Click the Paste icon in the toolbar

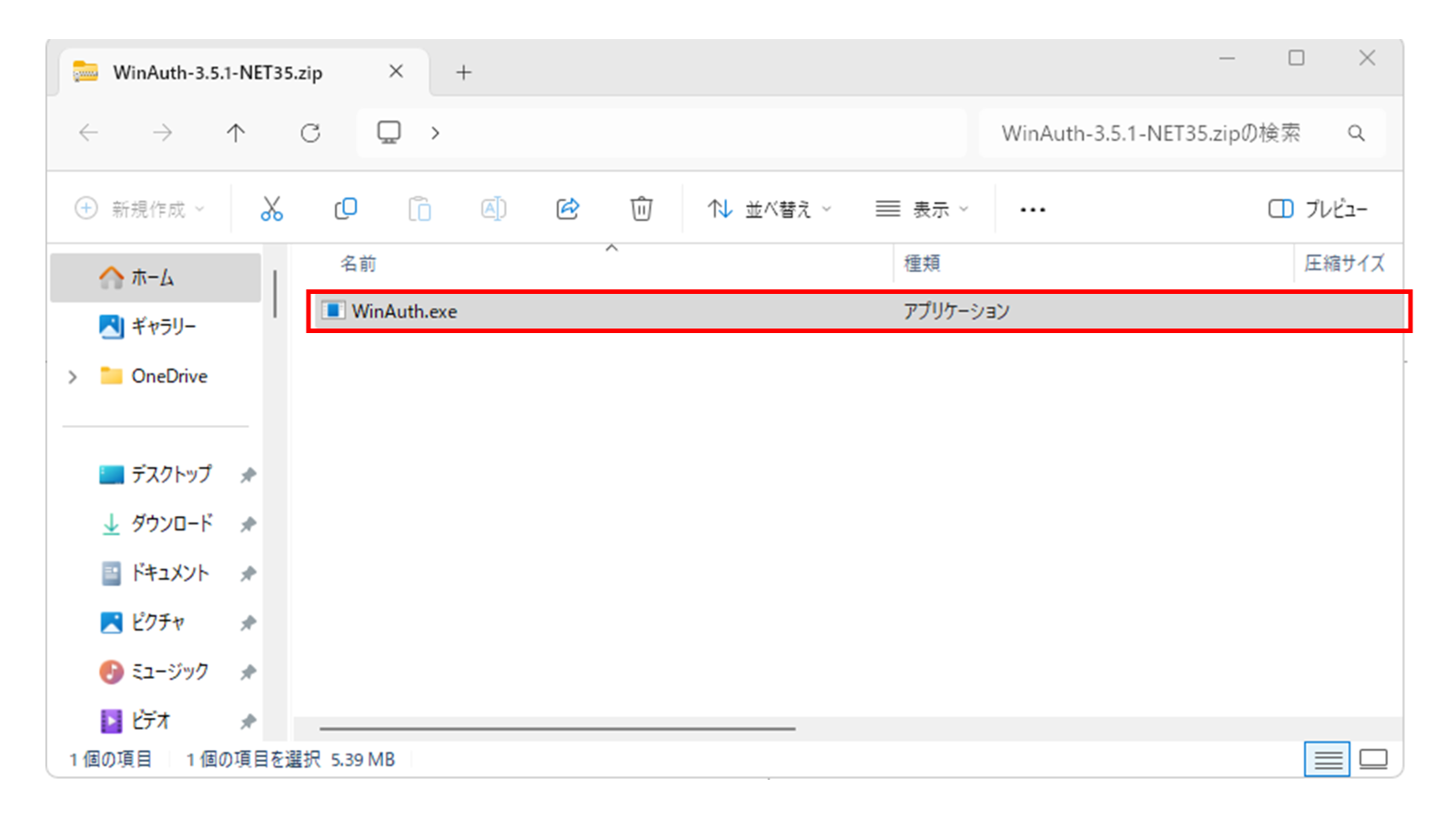420,208
